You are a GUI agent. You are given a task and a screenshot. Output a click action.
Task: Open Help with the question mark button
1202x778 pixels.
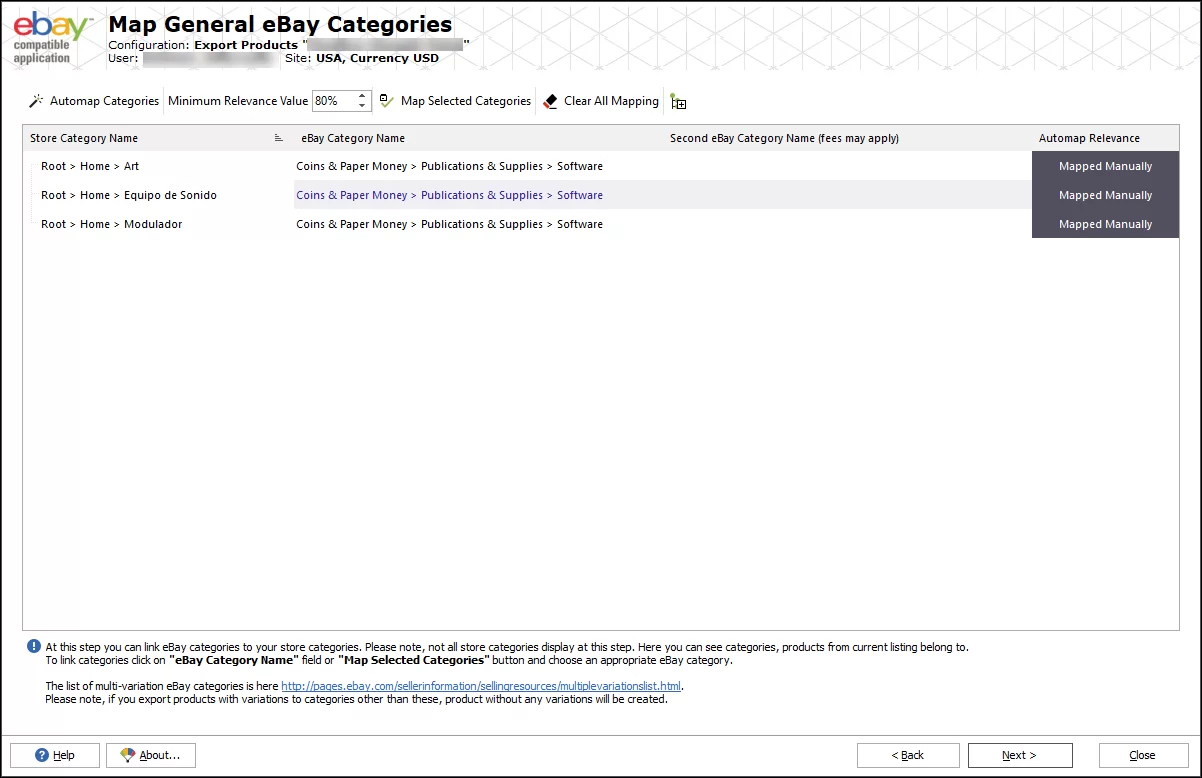pyautogui.click(x=55, y=755)
